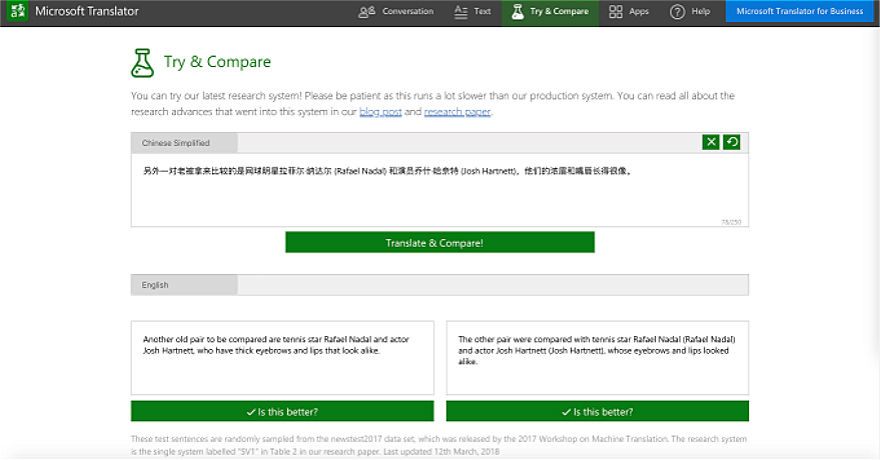Click the left translation beginning 'Another old pair'

tap(282, 358)
